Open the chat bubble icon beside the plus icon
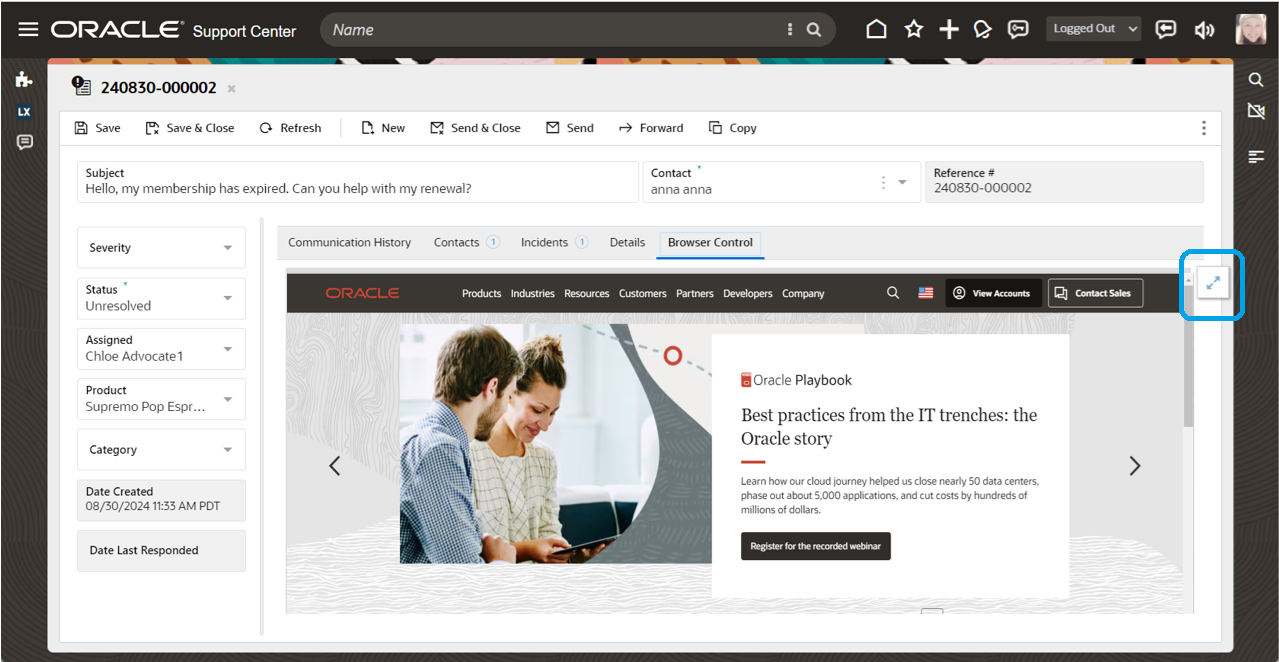 pyautogui.click(x=983, y=29)
